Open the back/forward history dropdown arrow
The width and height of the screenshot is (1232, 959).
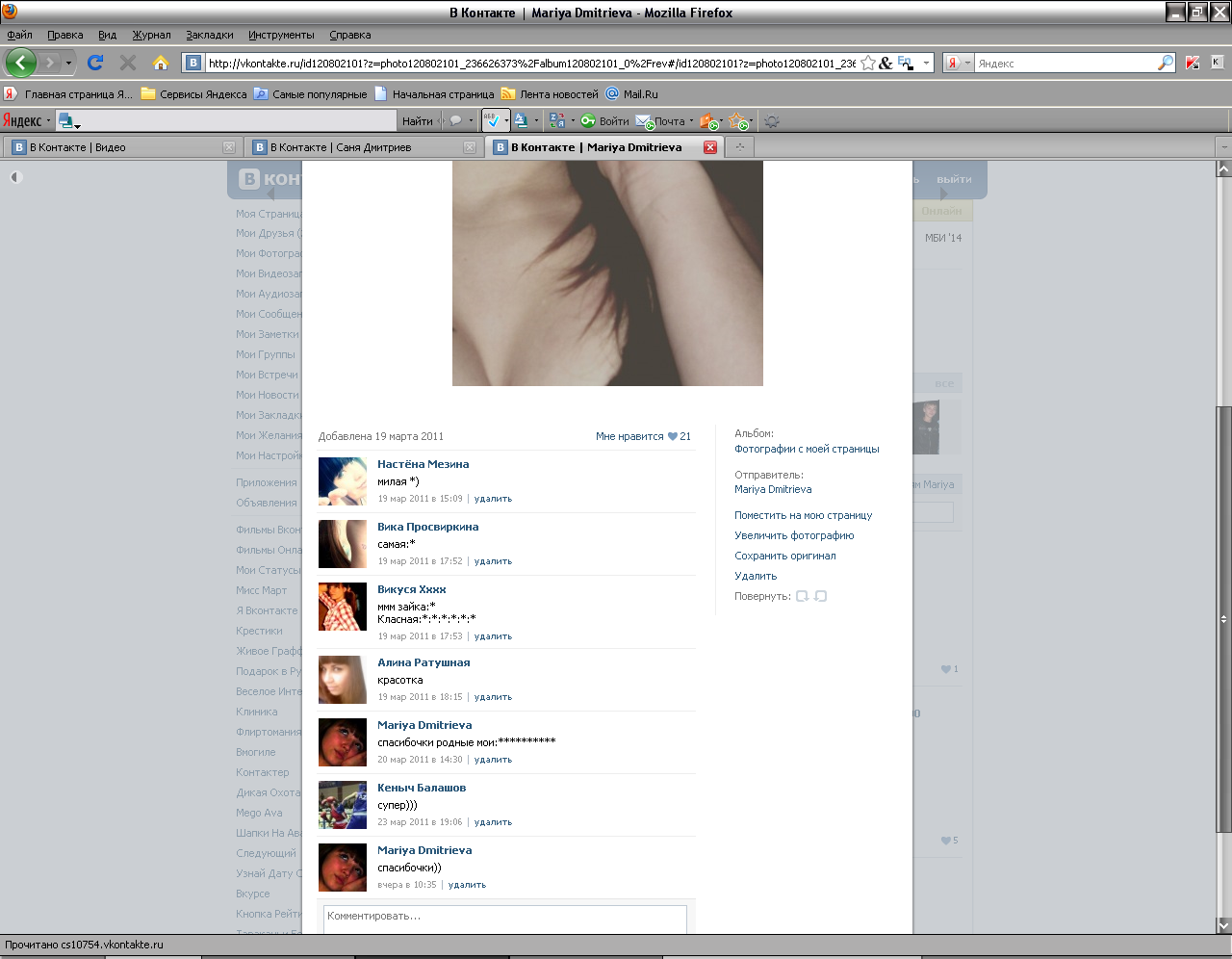click(68, 64)
